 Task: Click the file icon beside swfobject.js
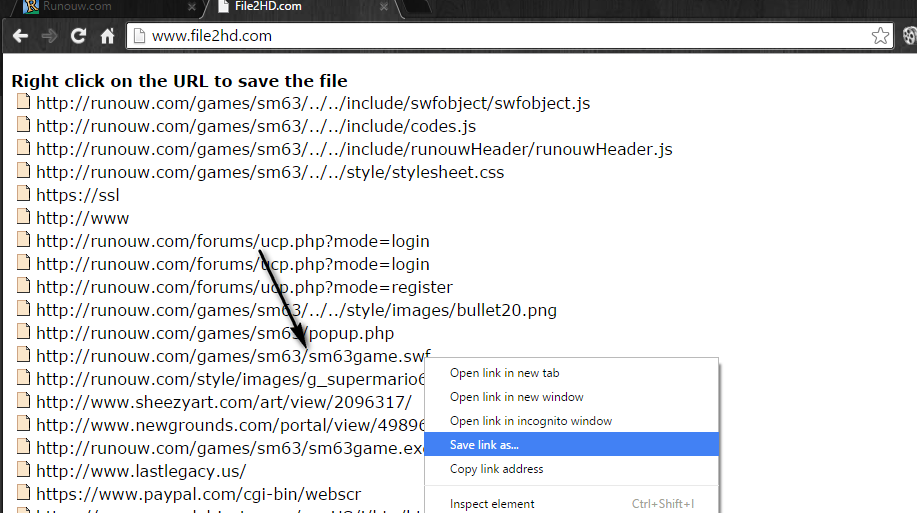coord(23,101)
